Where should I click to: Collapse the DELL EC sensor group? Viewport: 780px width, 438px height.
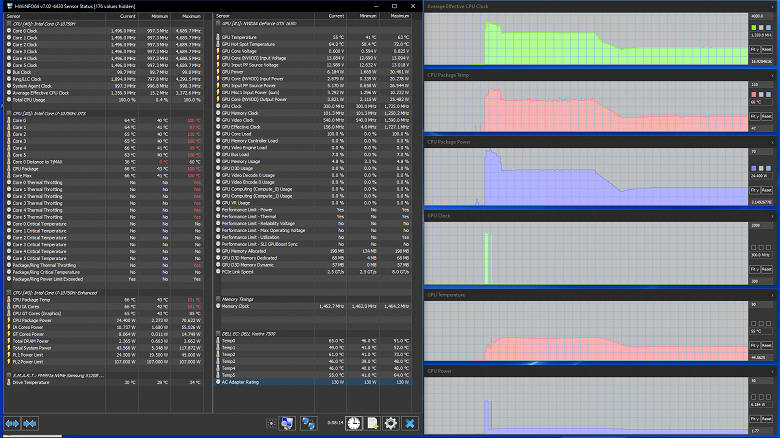click(218, 333)
